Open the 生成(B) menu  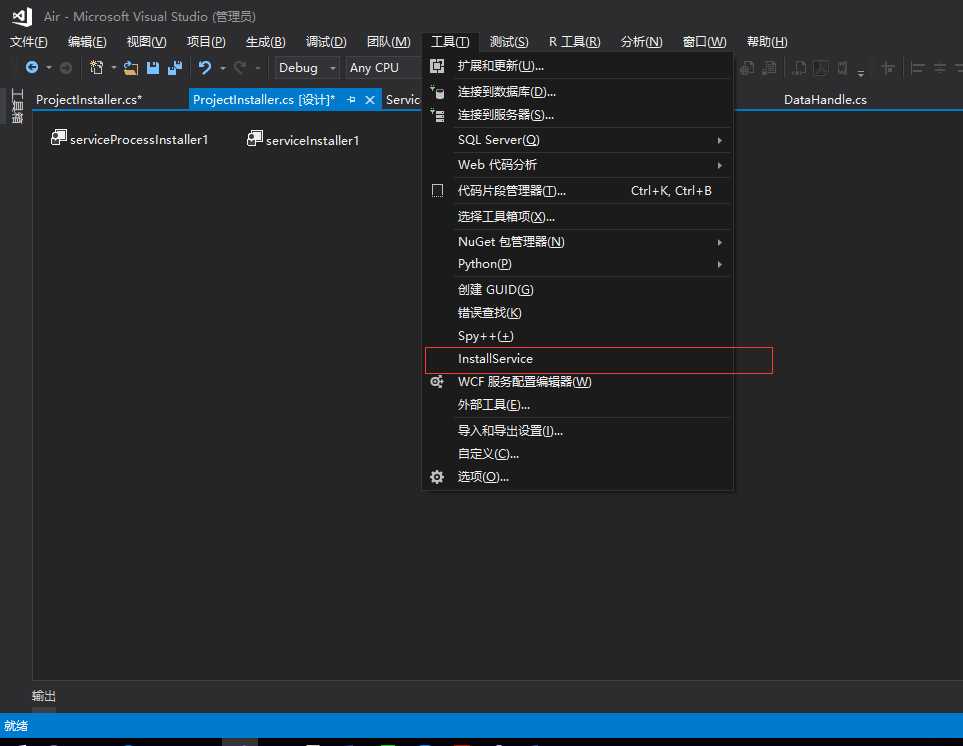point(265,42)
